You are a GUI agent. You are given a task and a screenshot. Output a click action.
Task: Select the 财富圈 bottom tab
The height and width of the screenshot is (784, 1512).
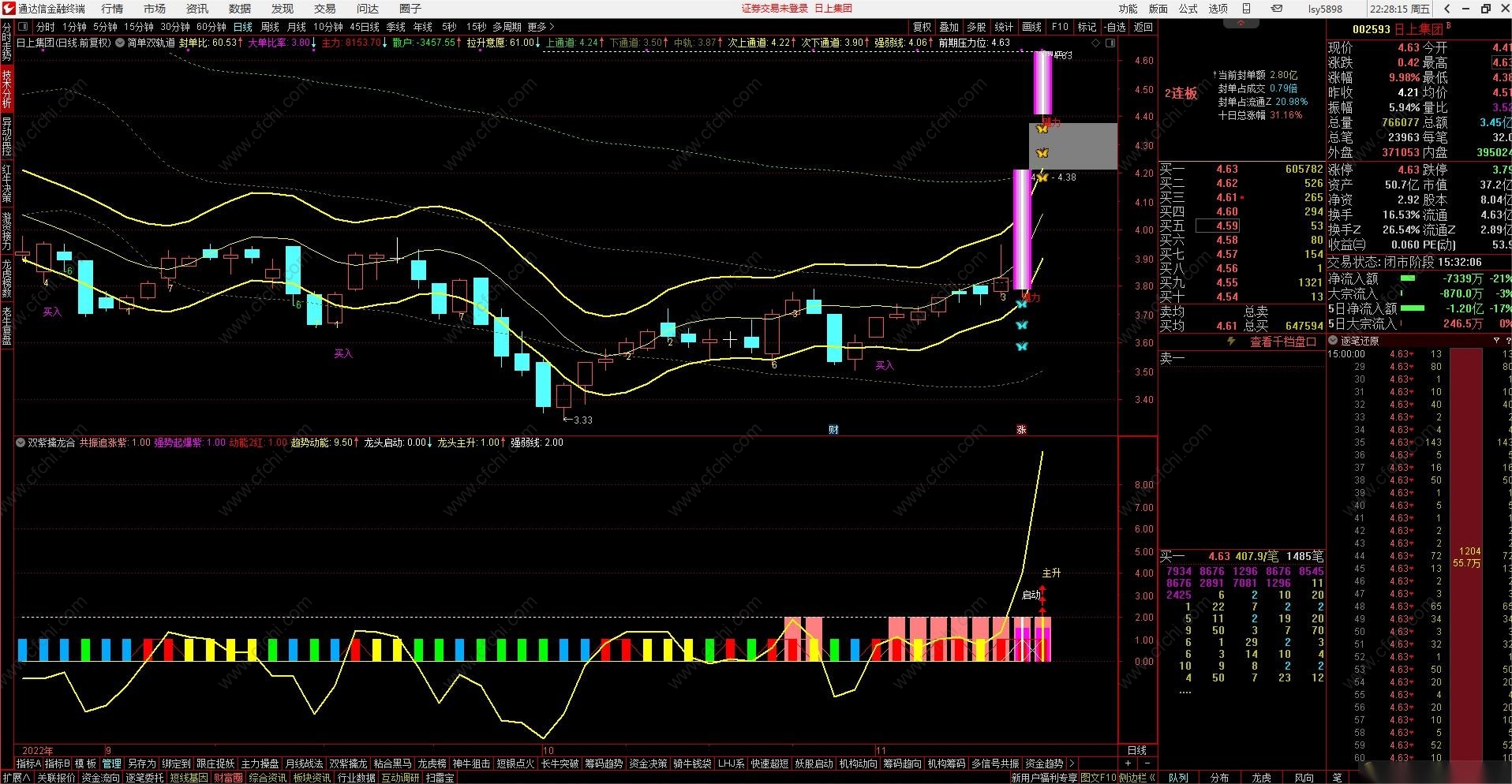click(229, 778)
